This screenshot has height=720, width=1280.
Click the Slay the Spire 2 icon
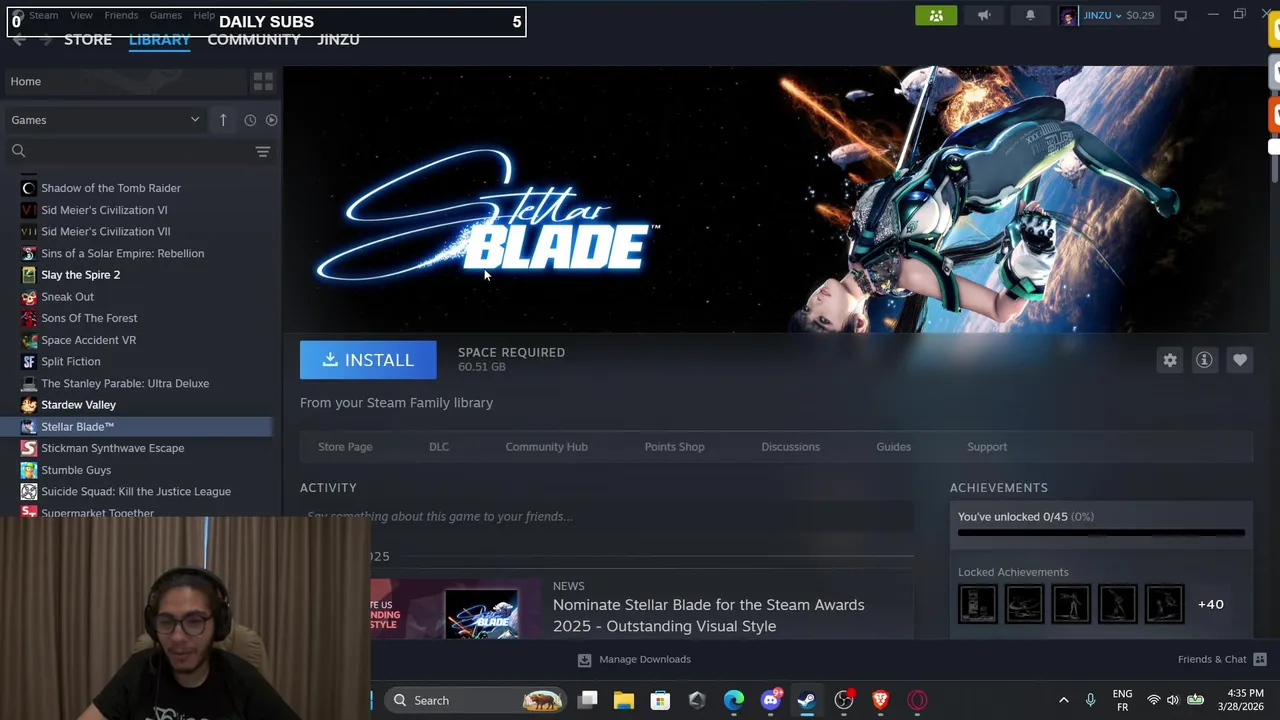pyautogui.click(x=29, y=275)
